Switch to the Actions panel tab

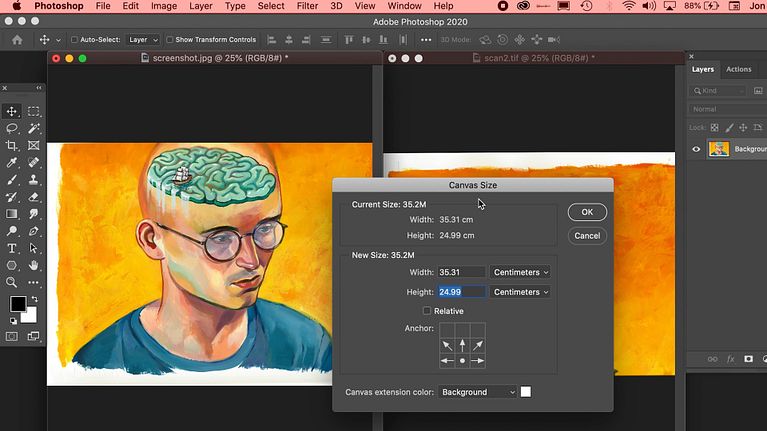[x=738, y=69]
